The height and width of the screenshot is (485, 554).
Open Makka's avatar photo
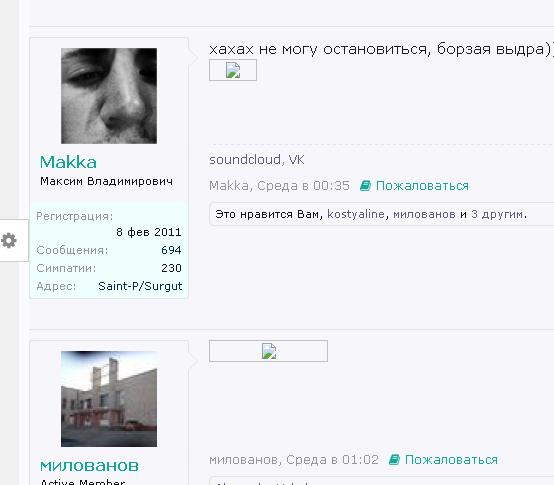(109, 96)
